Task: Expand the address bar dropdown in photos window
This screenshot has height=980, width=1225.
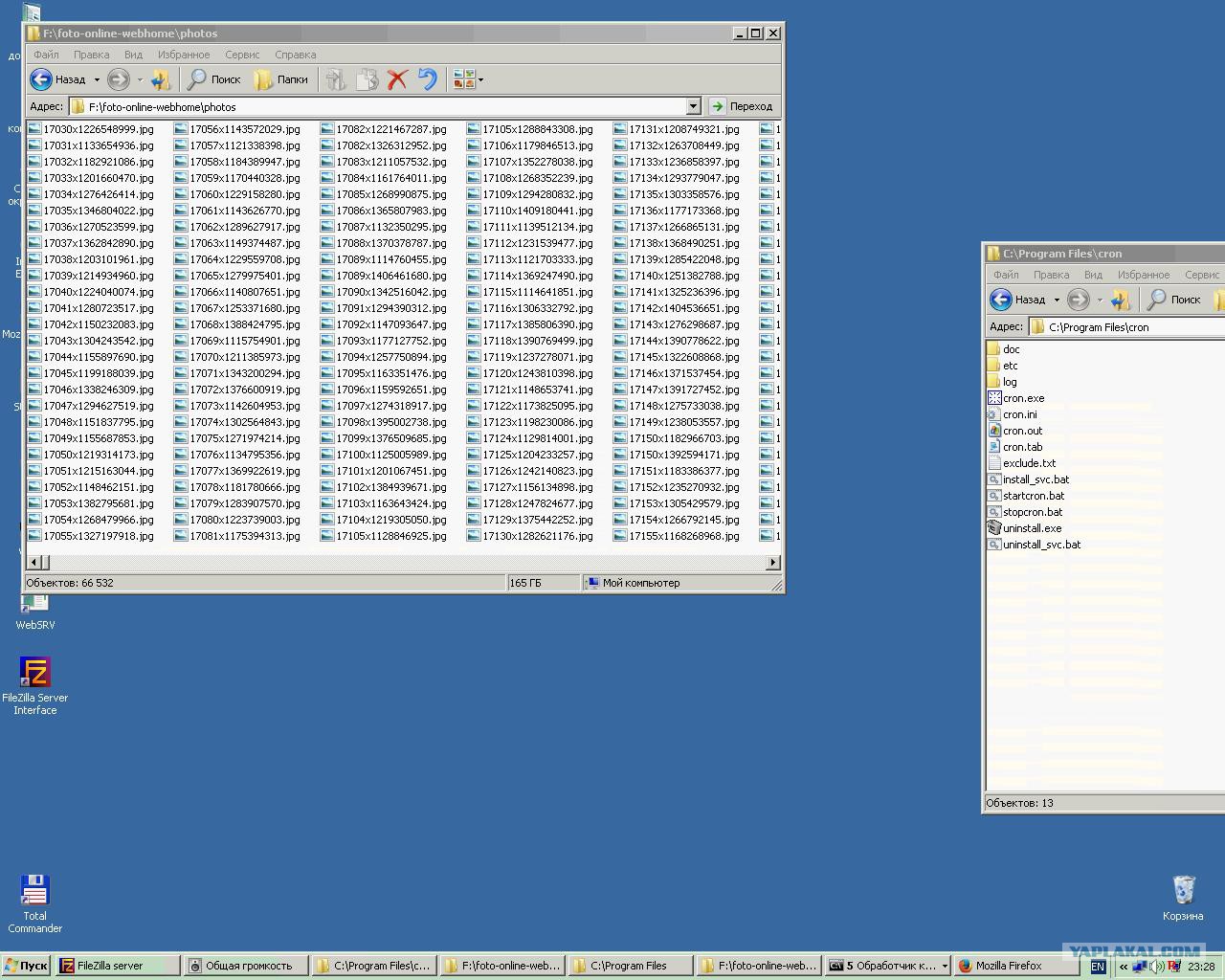Action: click(693, 106)
